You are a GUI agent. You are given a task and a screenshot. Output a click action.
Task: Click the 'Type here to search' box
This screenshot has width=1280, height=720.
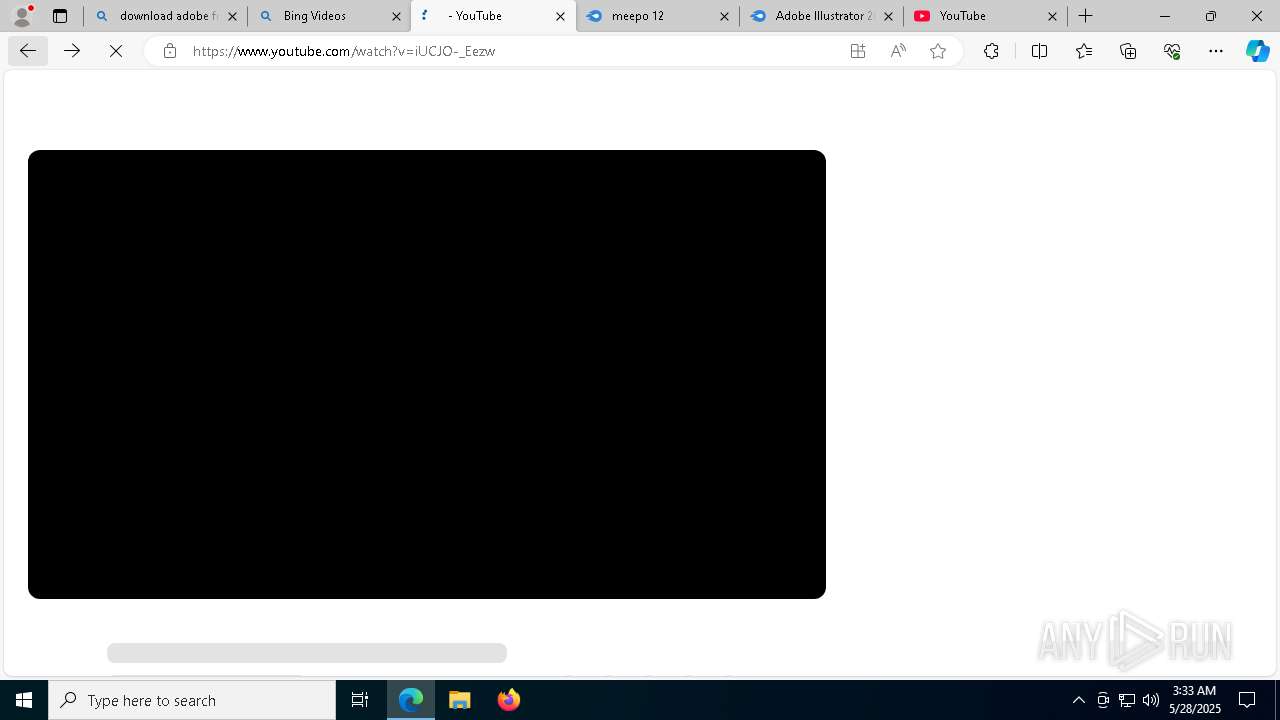coord(192,700)
